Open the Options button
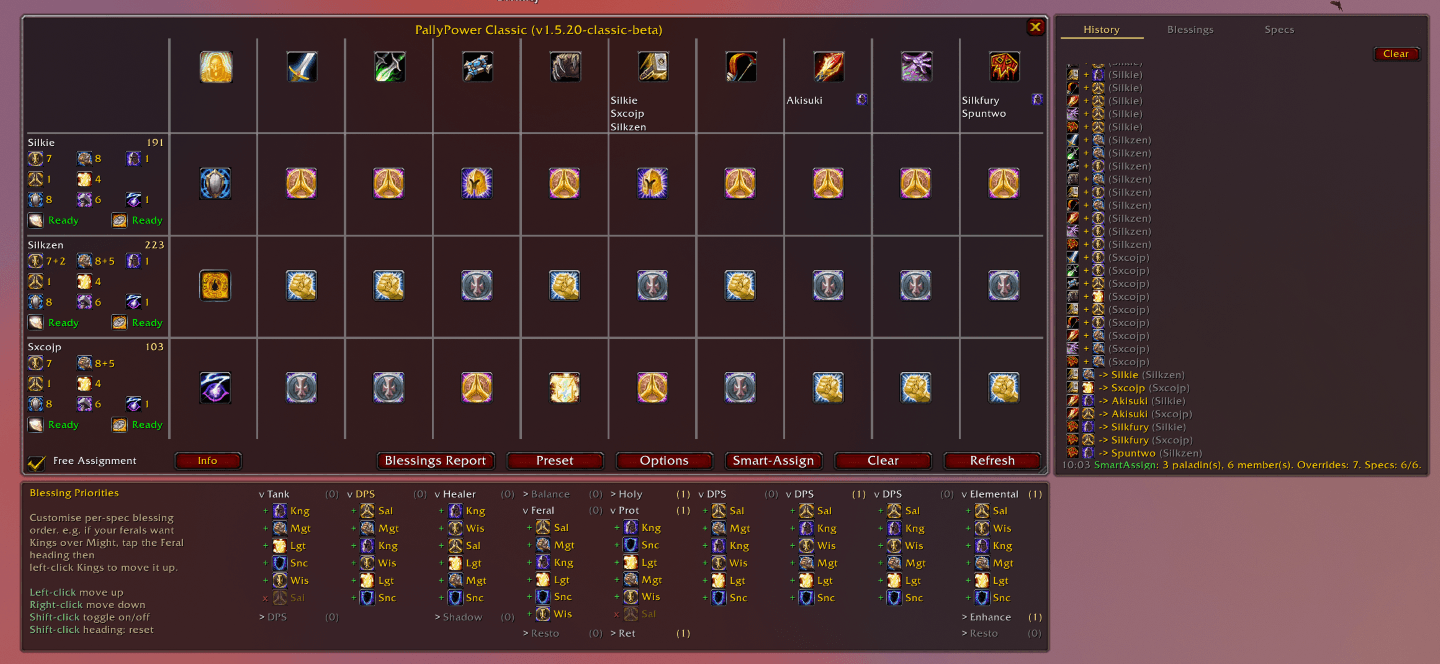1440x664 pixels. point(664,461)
